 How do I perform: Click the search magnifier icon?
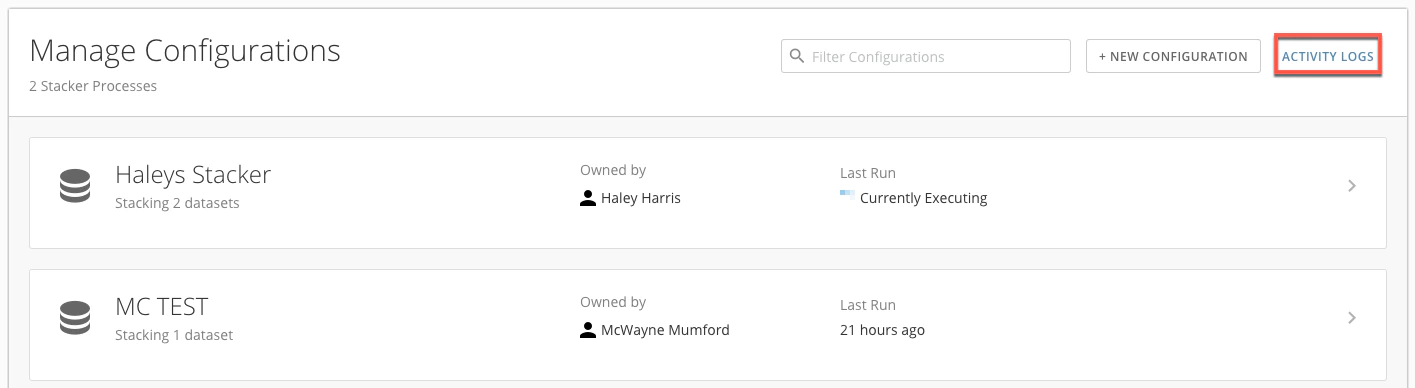[x=797, y=56]
